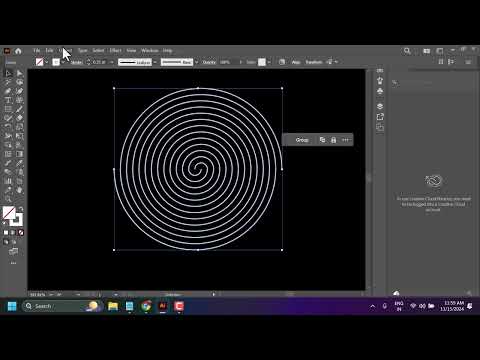Open more options in contextual task bar

[x=345, y=140]
